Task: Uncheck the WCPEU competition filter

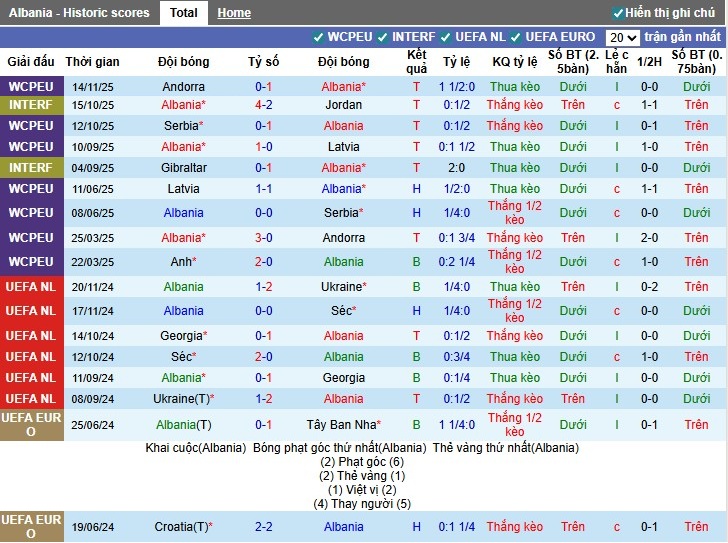Action: pos(319,37)
